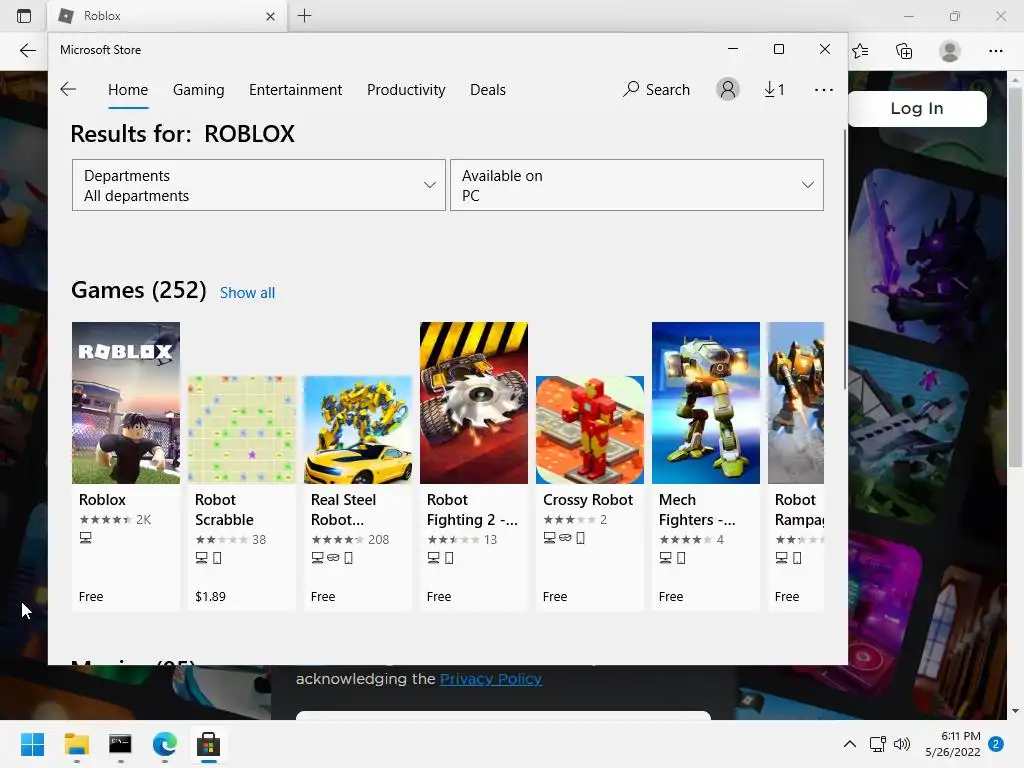The width and height of the screenshot is (1024, 768).
Task: Open the taskbar clock and date
Action: (953, 744)
